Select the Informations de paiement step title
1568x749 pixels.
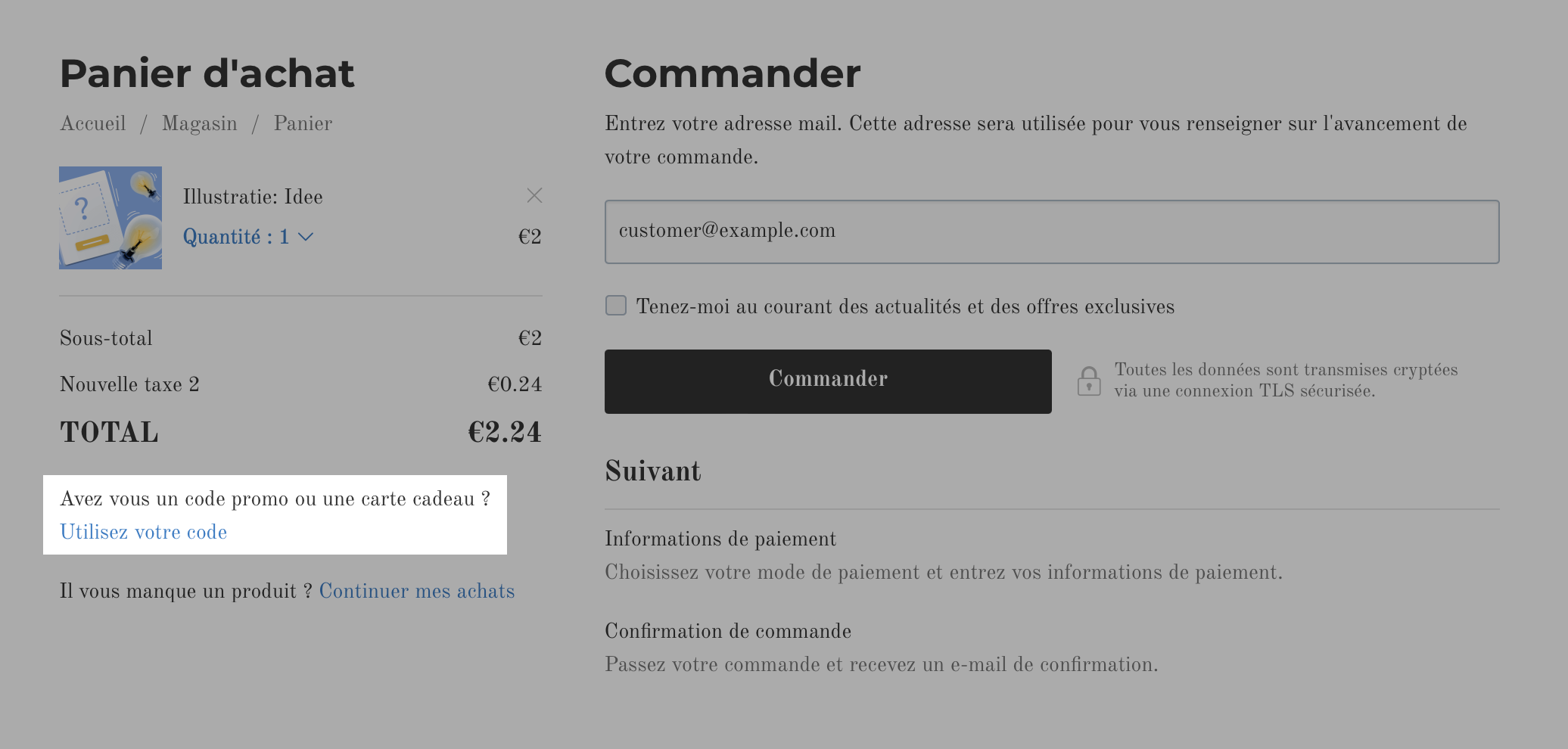point(720,539)
